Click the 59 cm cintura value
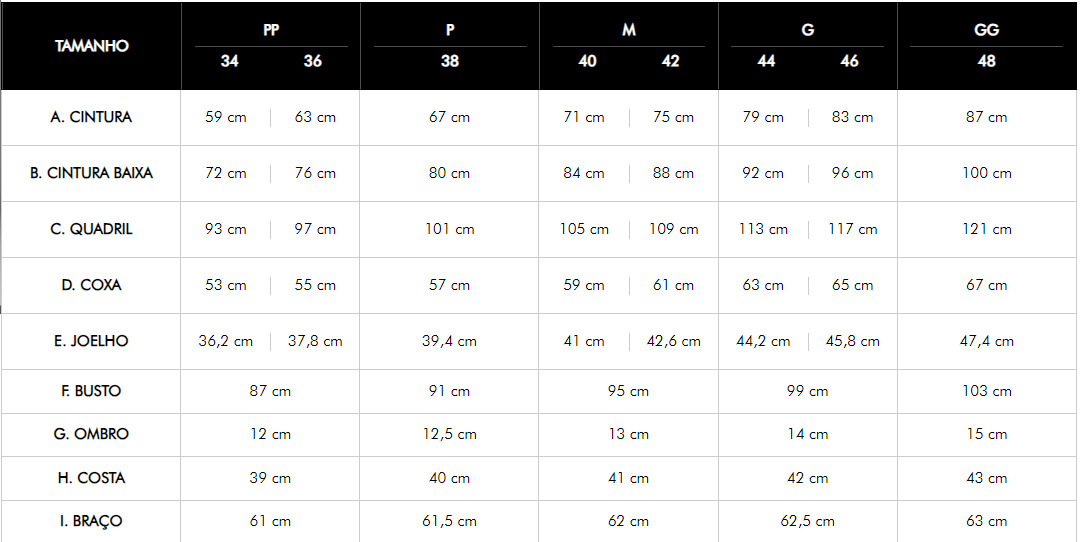 coord(226,117)
